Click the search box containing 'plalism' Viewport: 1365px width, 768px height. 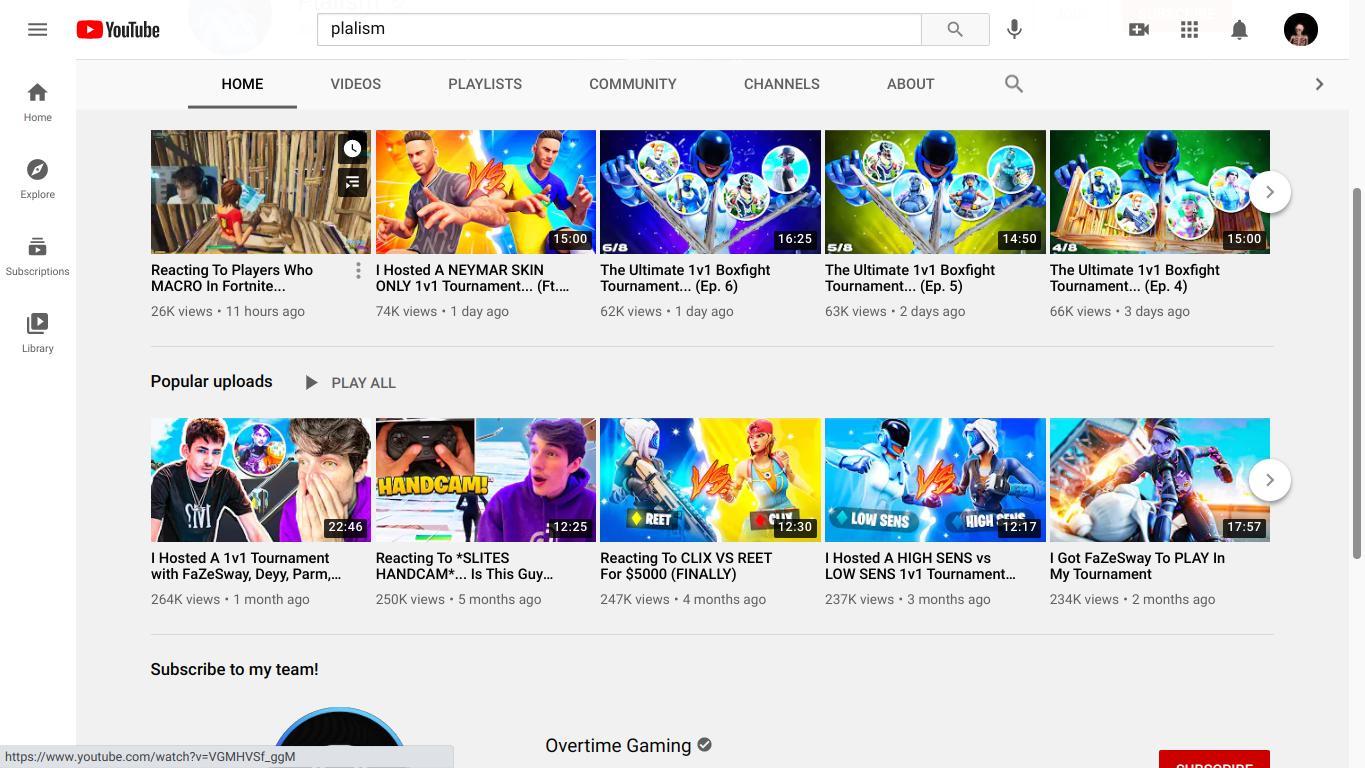(619, 29)
